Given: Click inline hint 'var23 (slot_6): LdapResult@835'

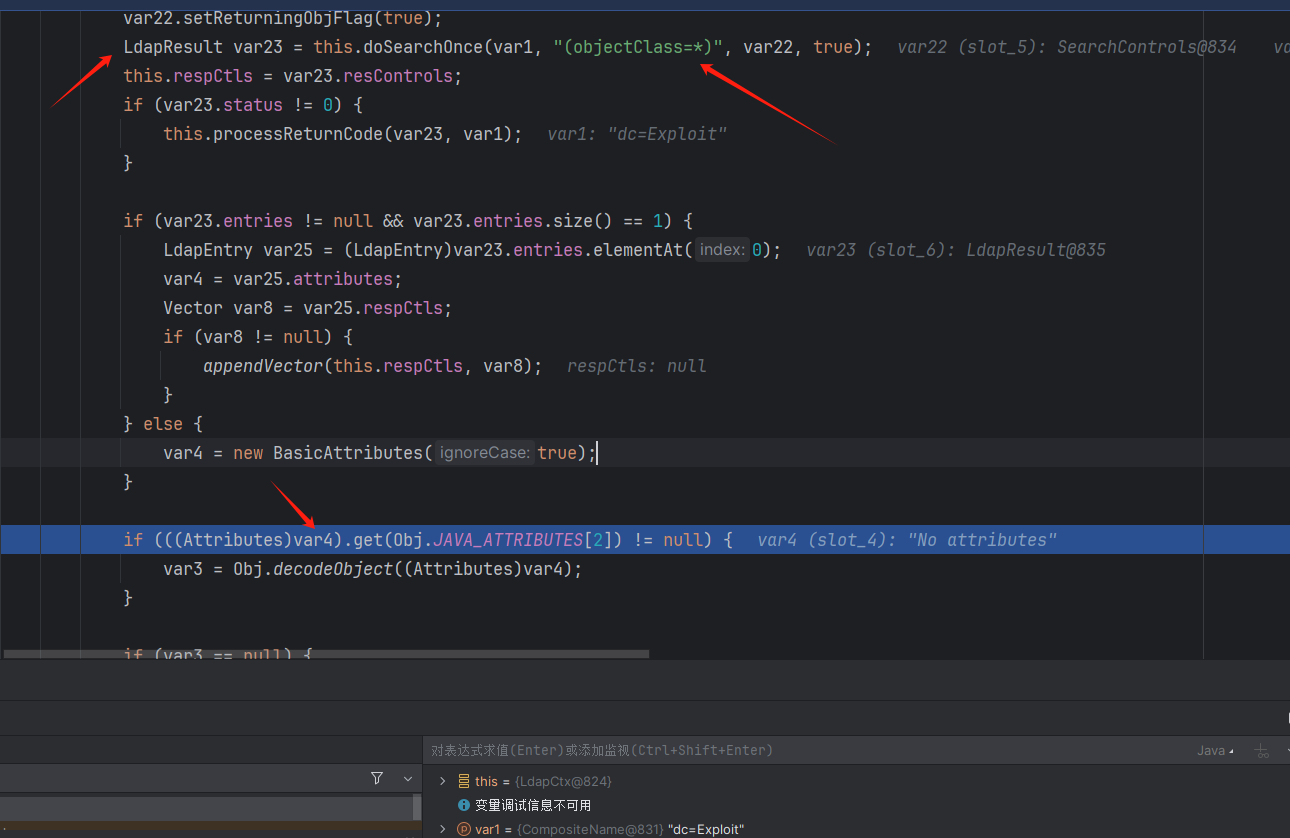Looking at the screenshot, I should tap(956, 250).
